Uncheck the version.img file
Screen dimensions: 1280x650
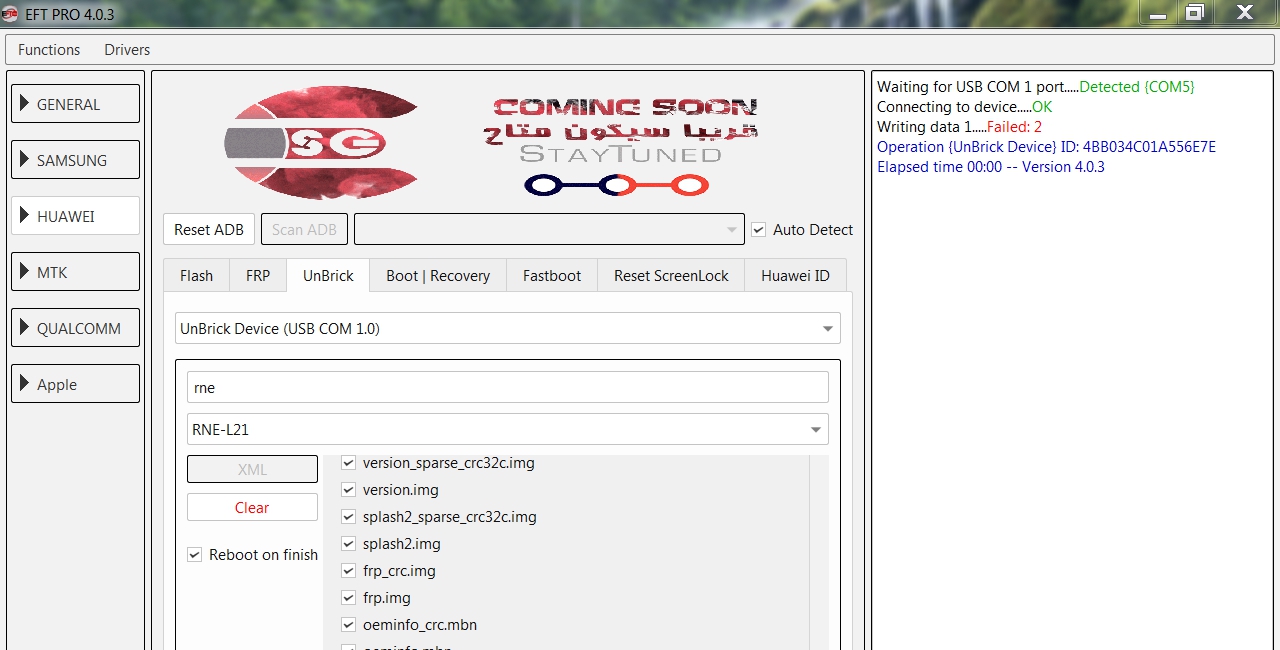click(x=349, y=490)
